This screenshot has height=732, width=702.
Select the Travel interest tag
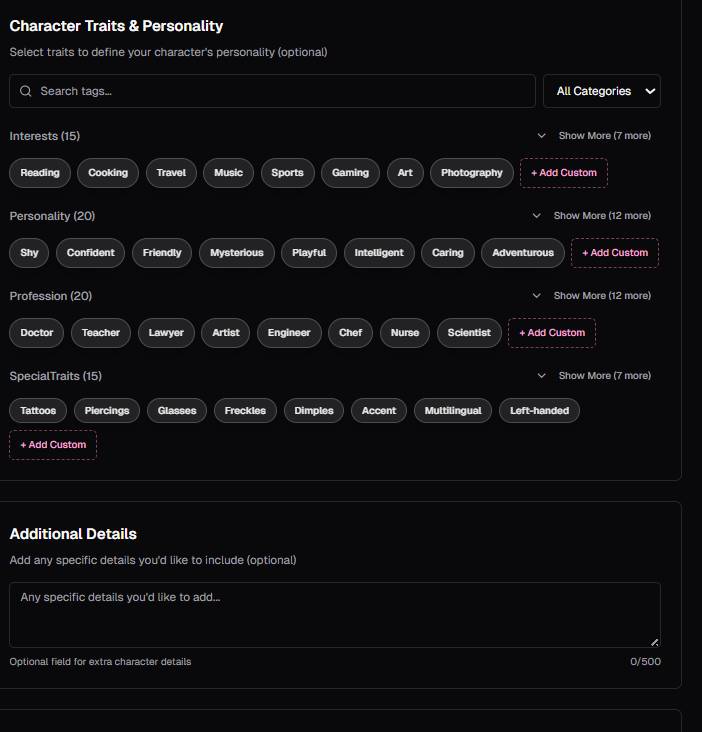tap(171, 173)
